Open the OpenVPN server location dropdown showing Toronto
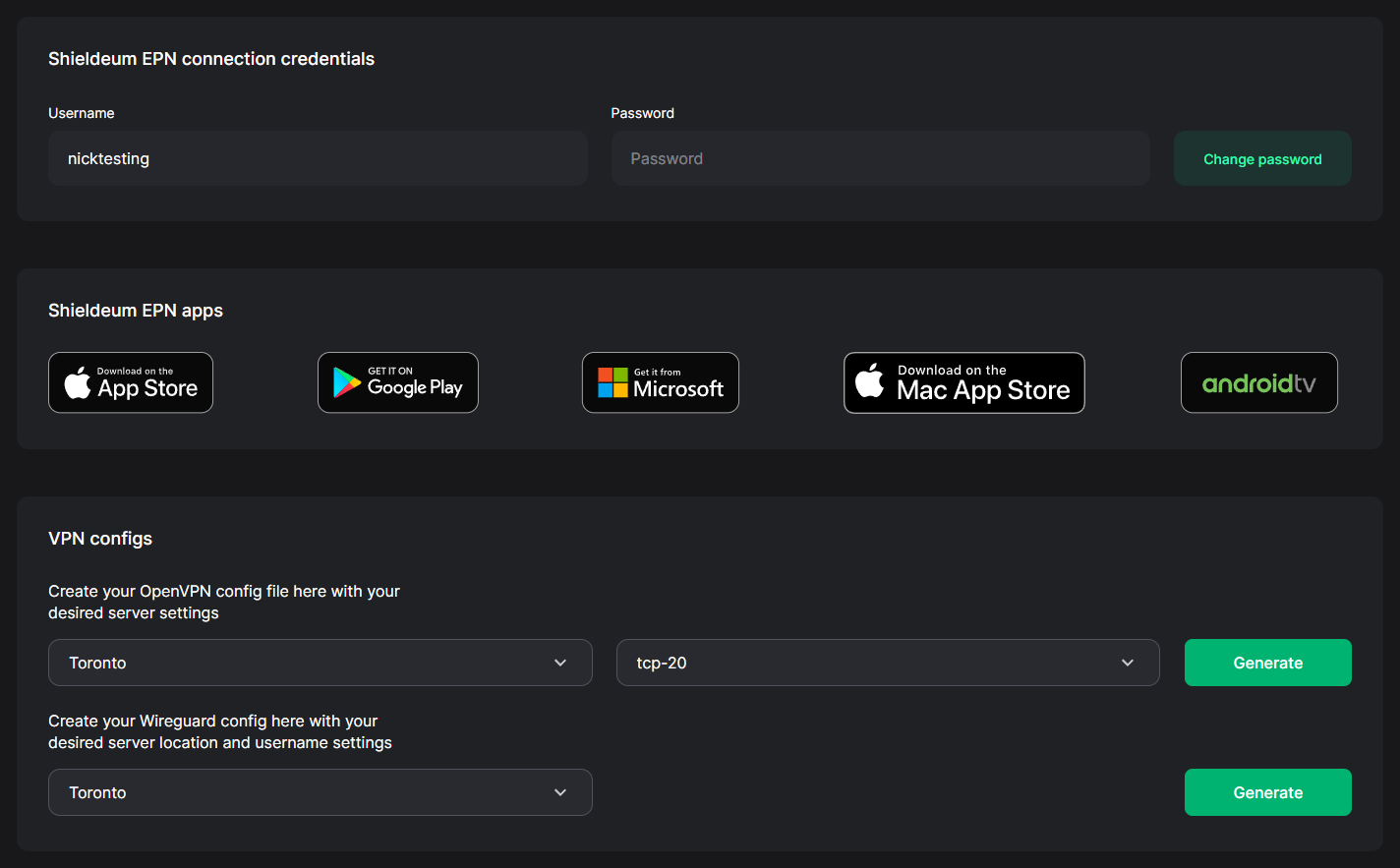The width and height of the screenshot is (1400, 868). click(321, 663)
